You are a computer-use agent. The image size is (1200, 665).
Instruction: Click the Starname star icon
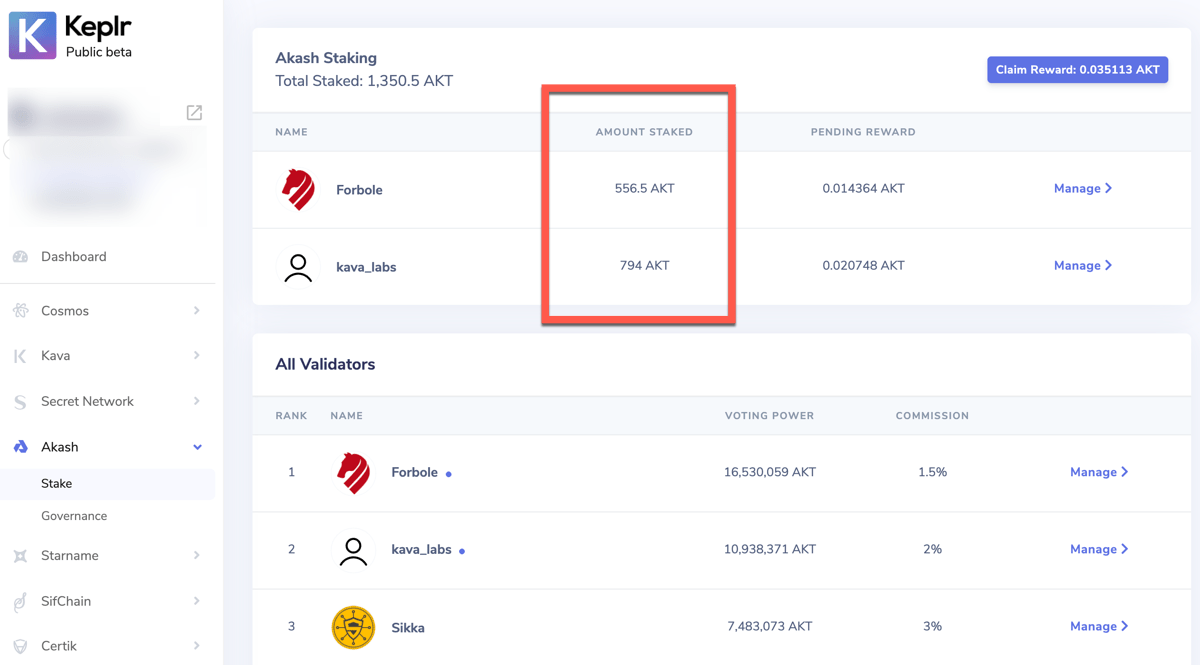20,556
